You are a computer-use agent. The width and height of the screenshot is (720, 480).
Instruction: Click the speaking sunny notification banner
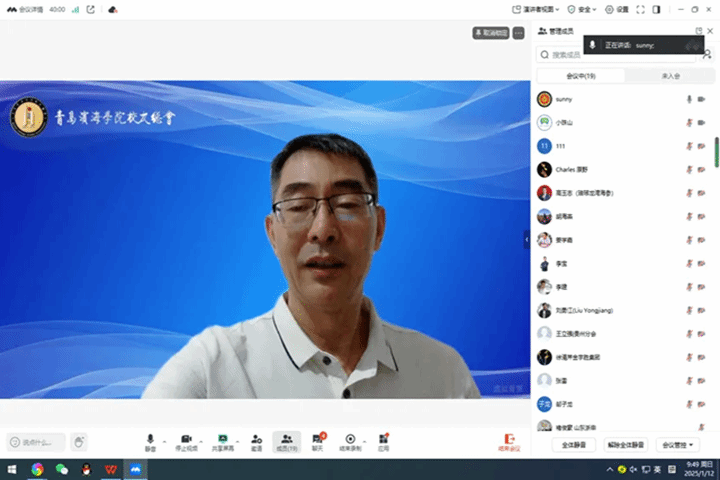(643, 45)
